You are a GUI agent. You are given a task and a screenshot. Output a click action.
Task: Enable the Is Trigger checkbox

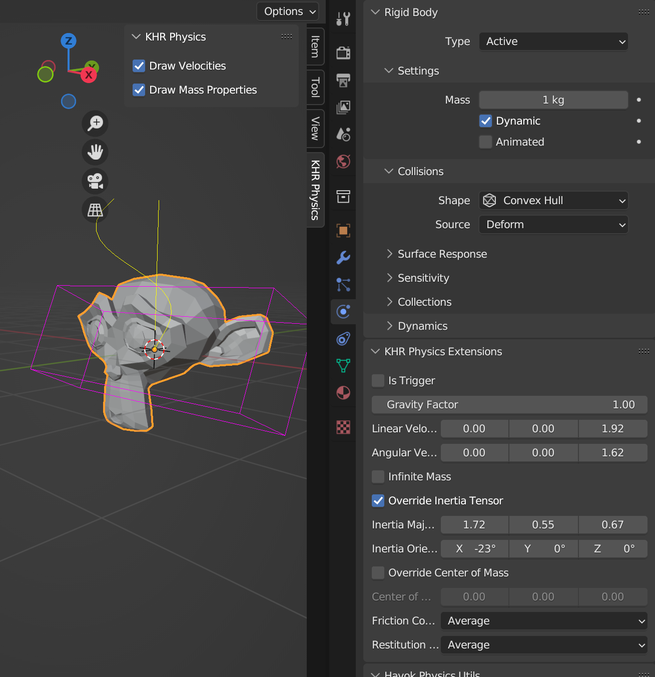(x=378, y=380)
